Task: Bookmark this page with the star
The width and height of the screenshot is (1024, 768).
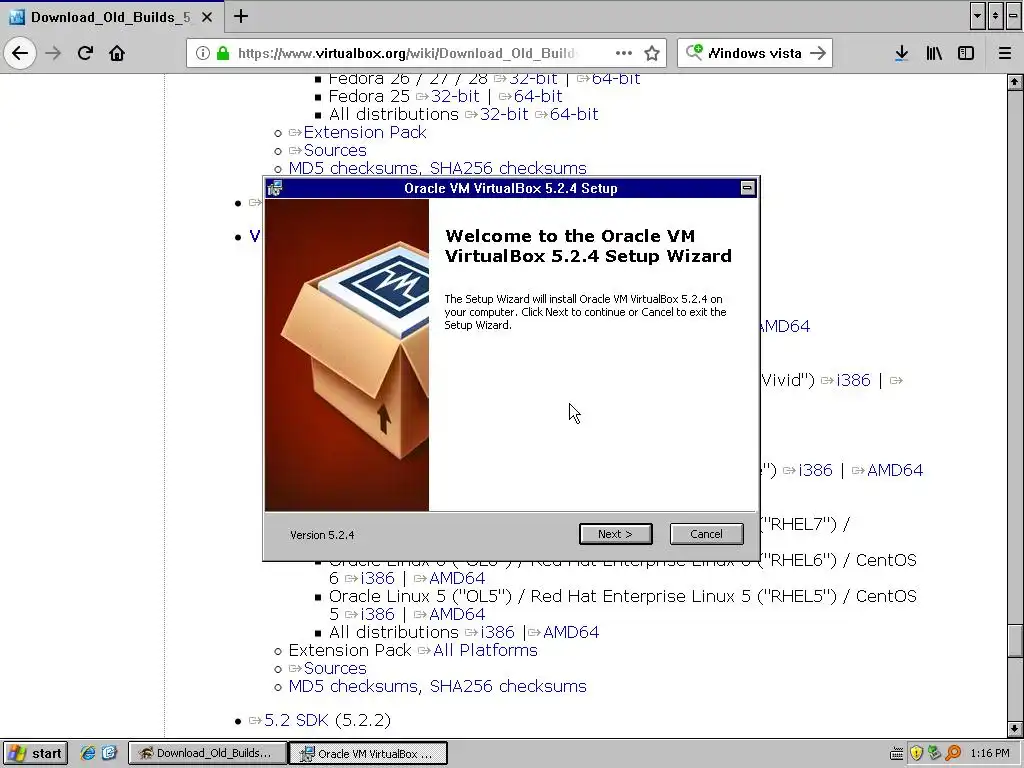Action: (x=652, y=53)
